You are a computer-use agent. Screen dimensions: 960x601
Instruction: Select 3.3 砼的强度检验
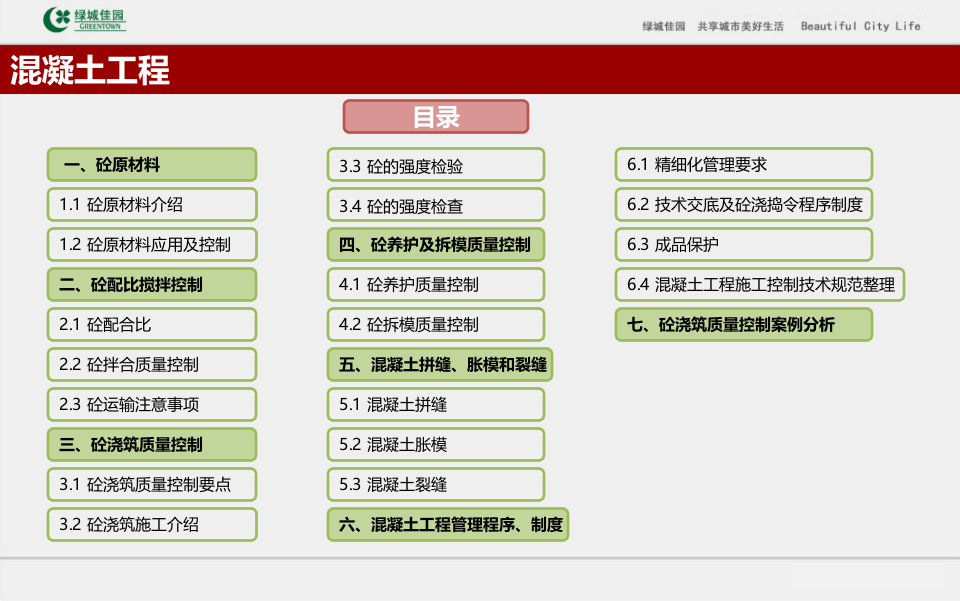pyautogui.click(x=436, y=165)
